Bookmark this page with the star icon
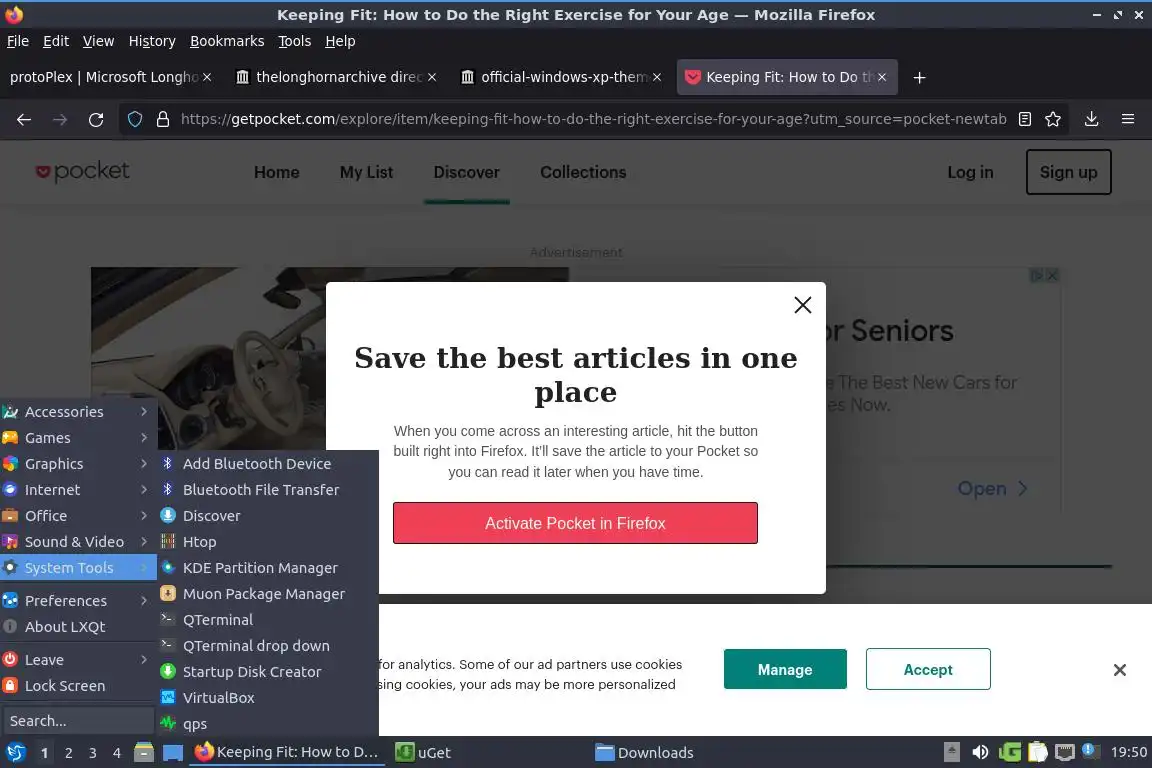This screenshot has height=768, width=1152. [x=1053, y=119]
